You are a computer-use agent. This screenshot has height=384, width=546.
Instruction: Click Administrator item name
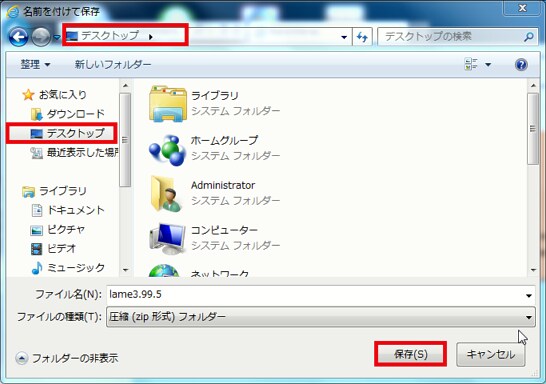pyautogui.click(x=223, y=185)
